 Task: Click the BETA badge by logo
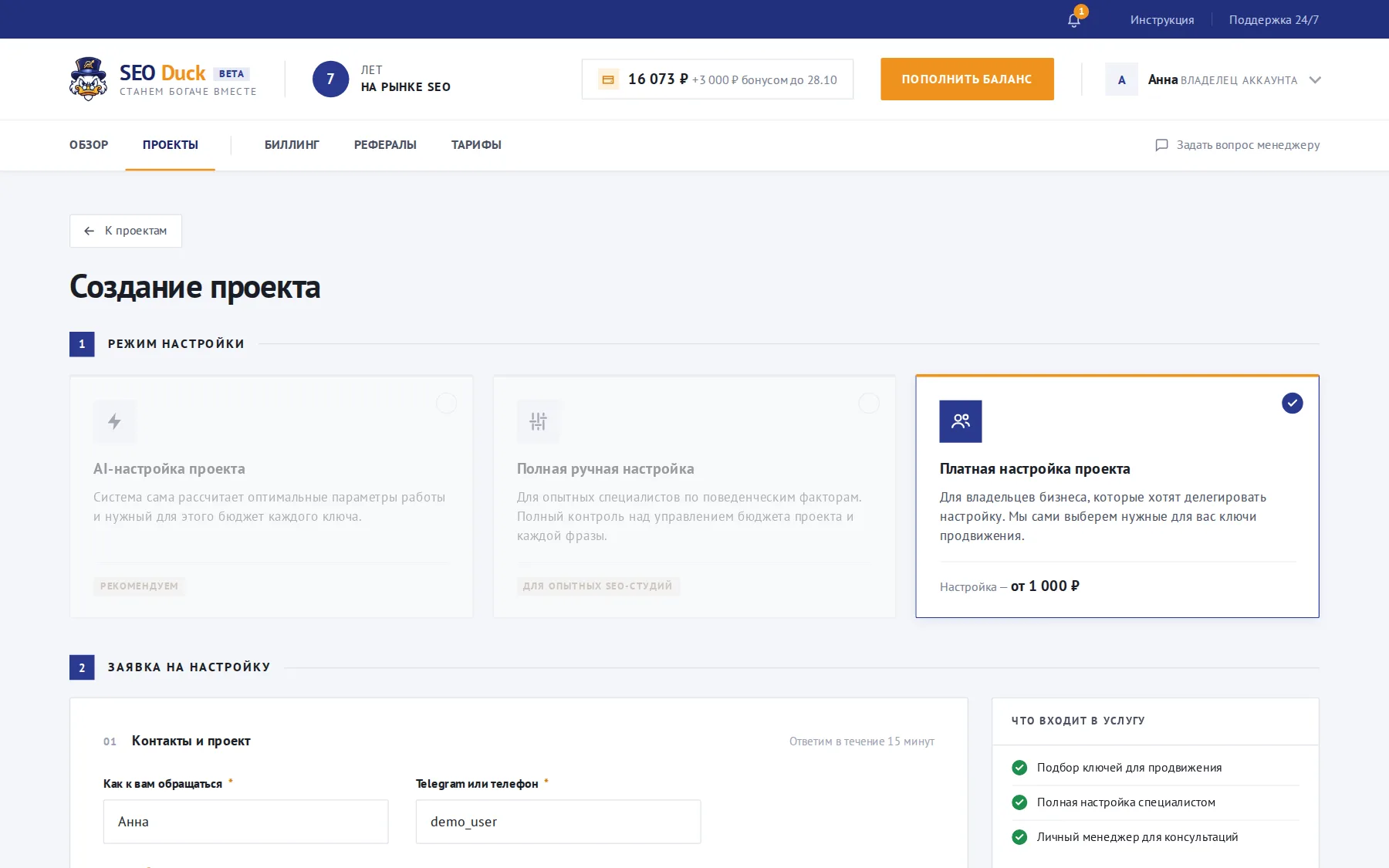click(231, 74)
